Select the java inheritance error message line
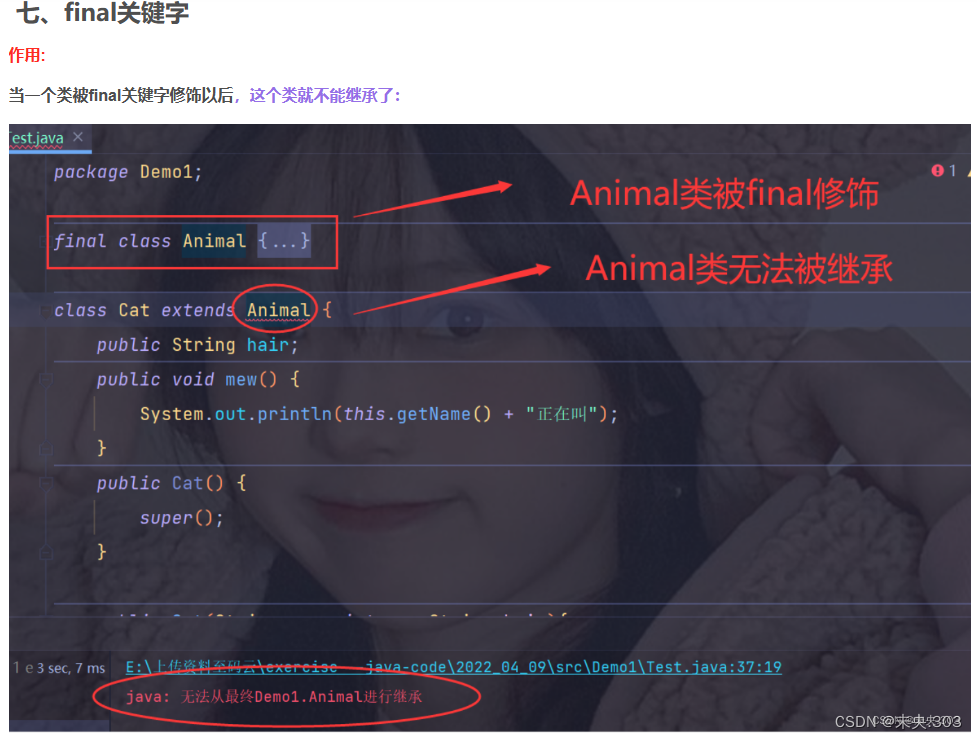The height and width of the screenshot is (740, 977). pos(274,696)
